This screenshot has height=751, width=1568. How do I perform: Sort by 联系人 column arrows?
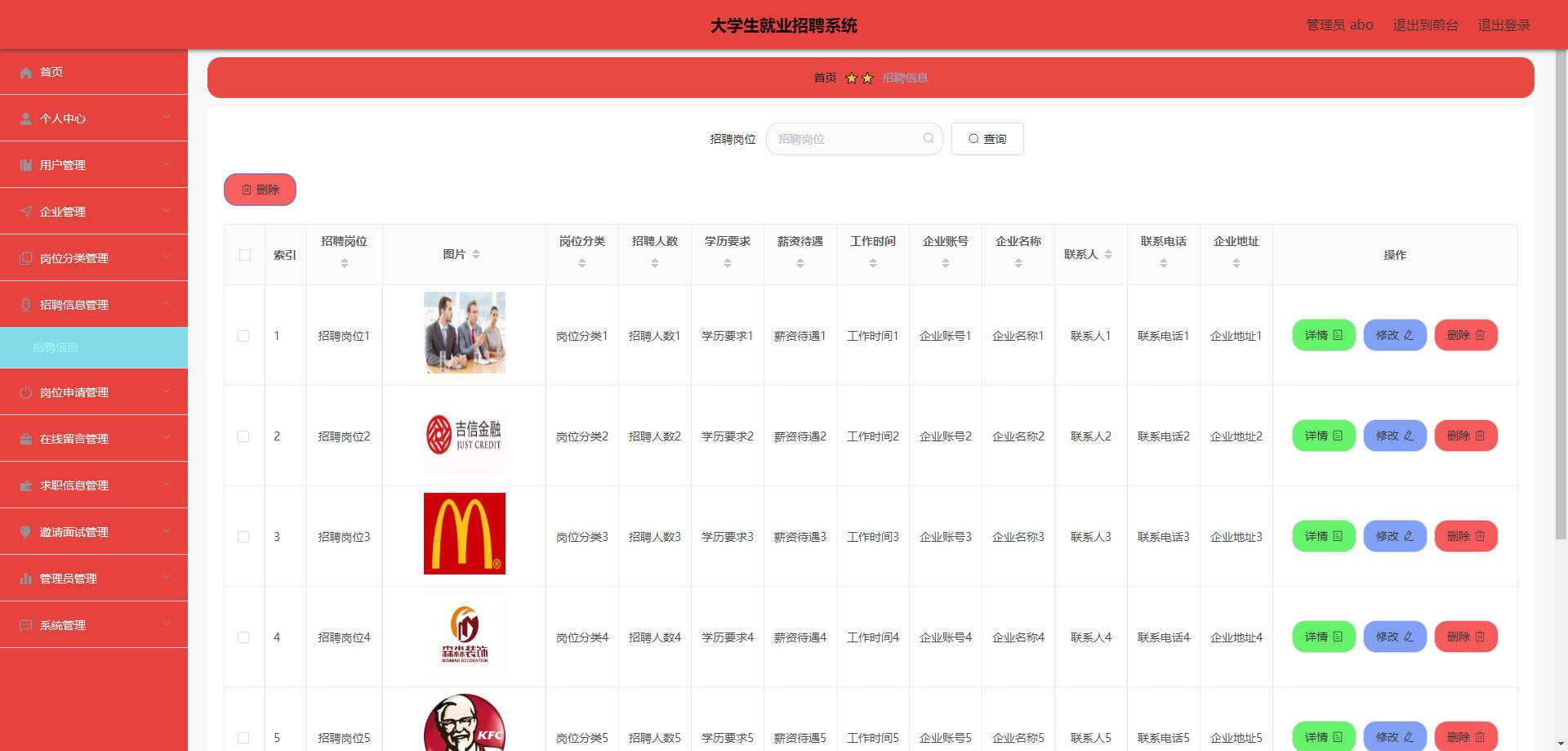click(1108, 254)
